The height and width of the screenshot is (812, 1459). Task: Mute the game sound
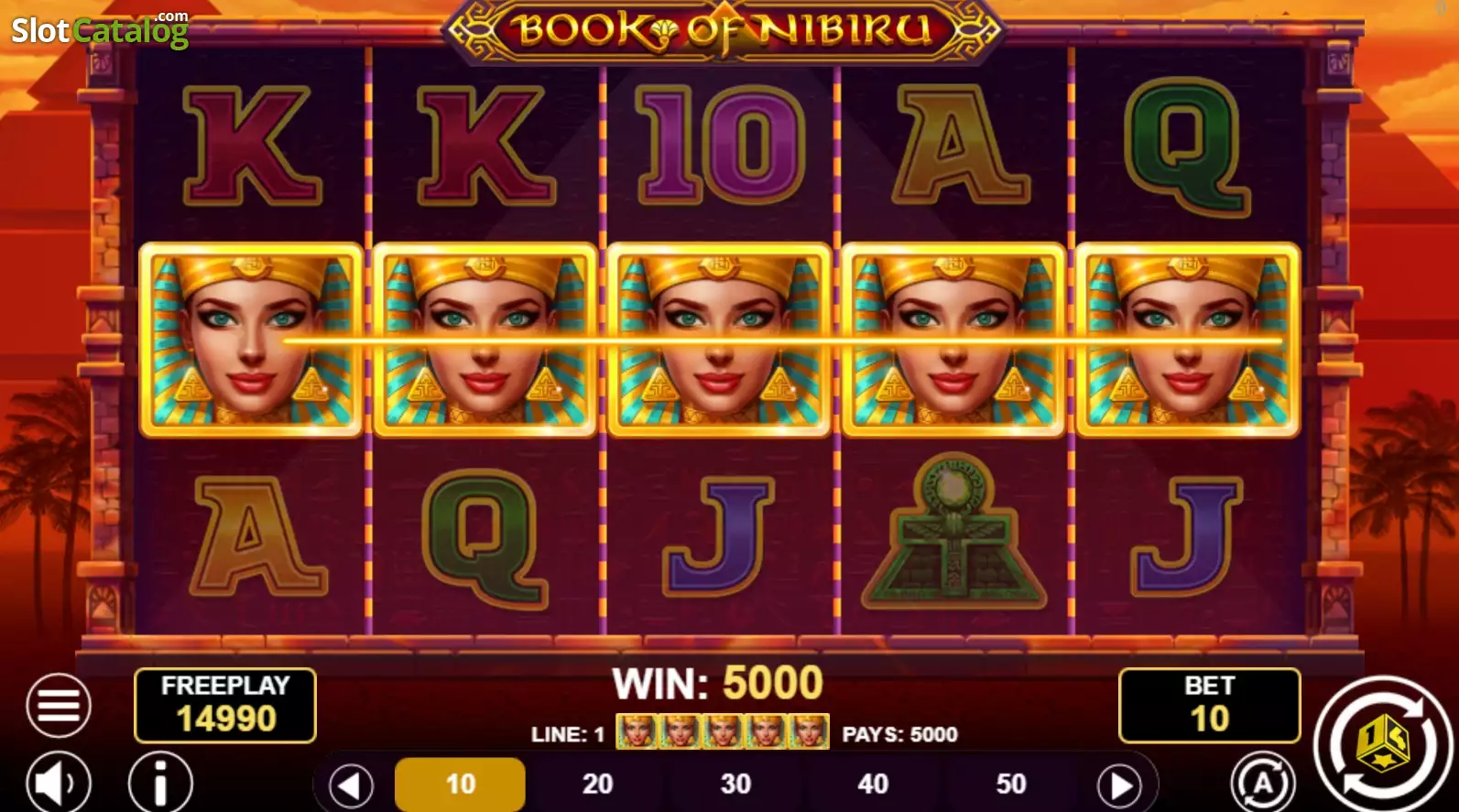[x=59, y=783]
